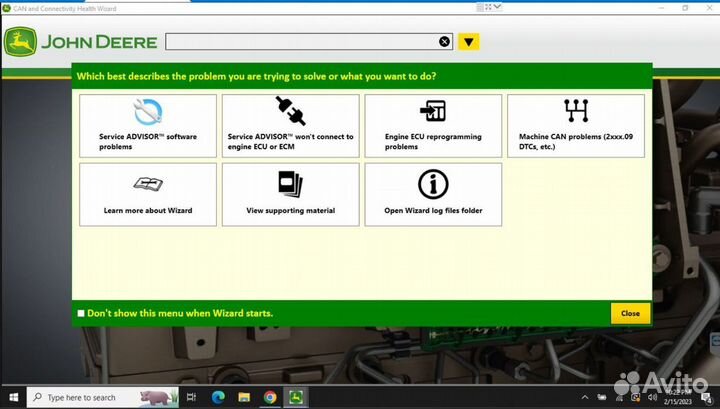This screenshot has height=409, width=720.
Task: Select Service ADVISOR won't connect to ECU tile
Action: 291,126
